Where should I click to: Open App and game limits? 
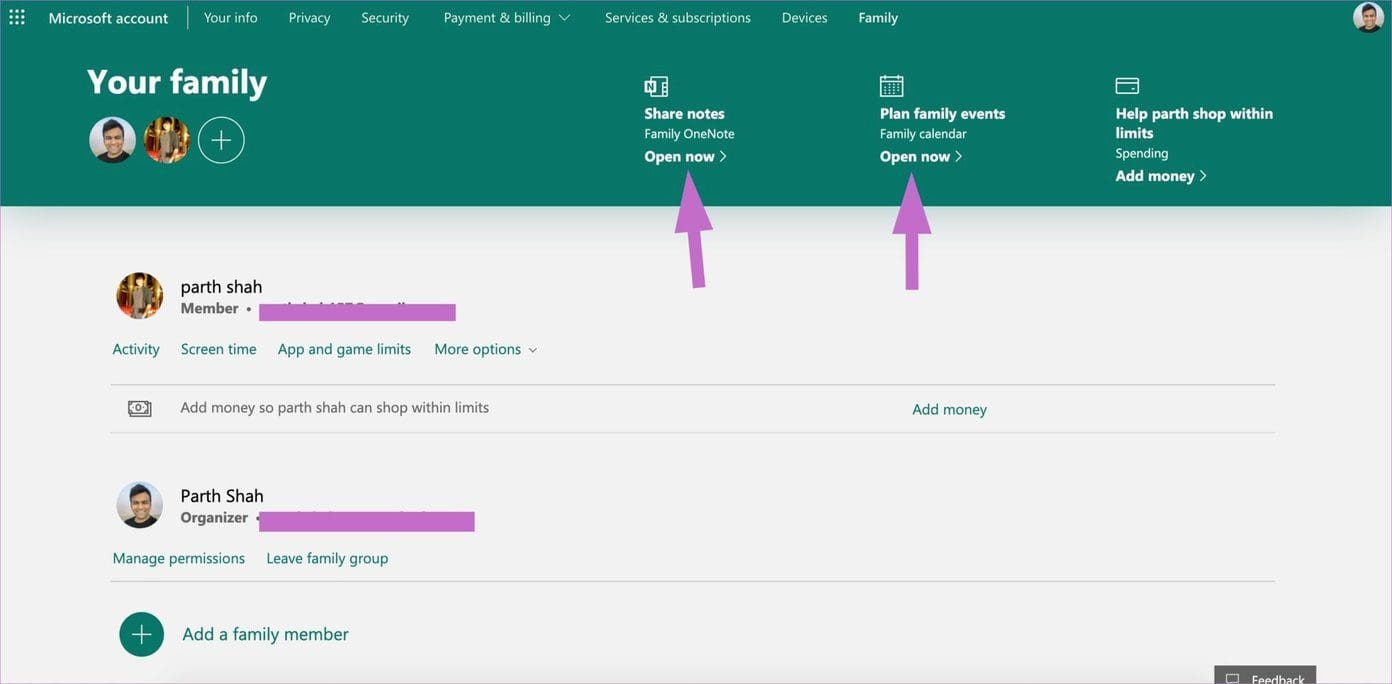point(344,349)
